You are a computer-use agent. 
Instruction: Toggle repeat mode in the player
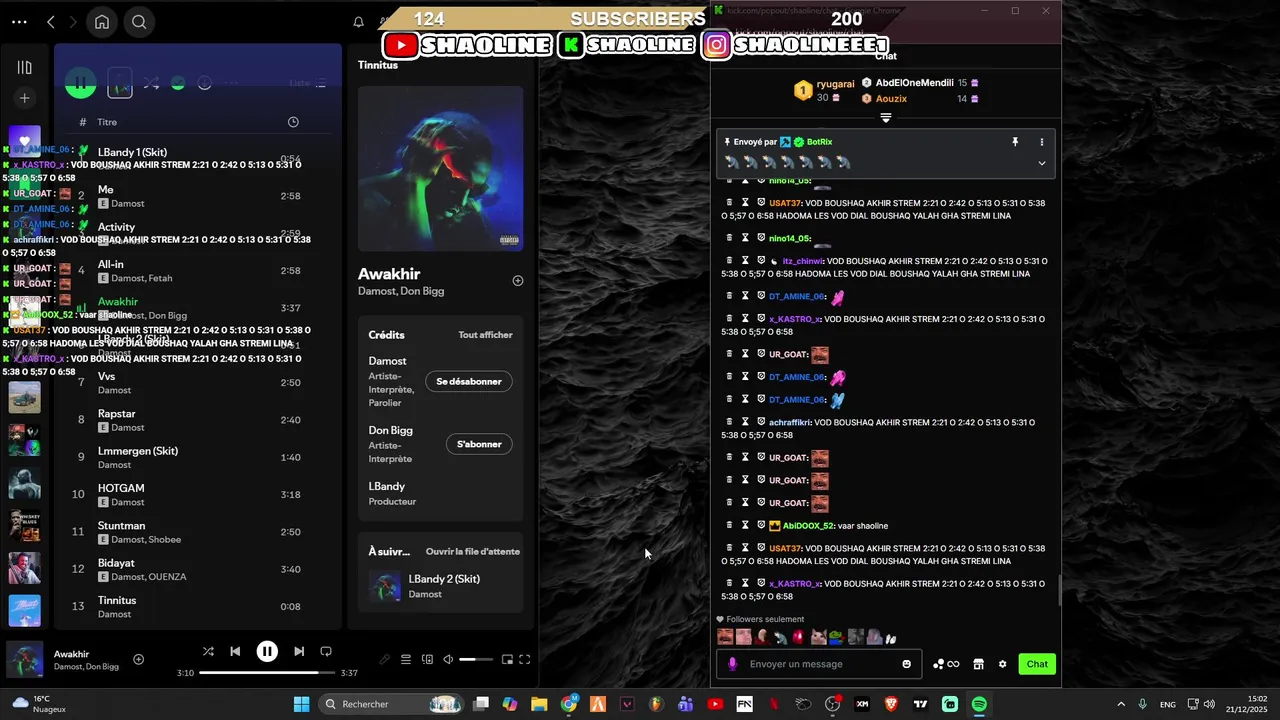click(x=326, y=651)
